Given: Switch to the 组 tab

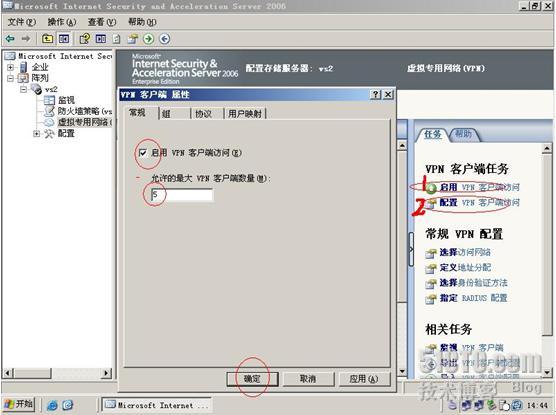Looking at the screenshot, I should [174, 114].
